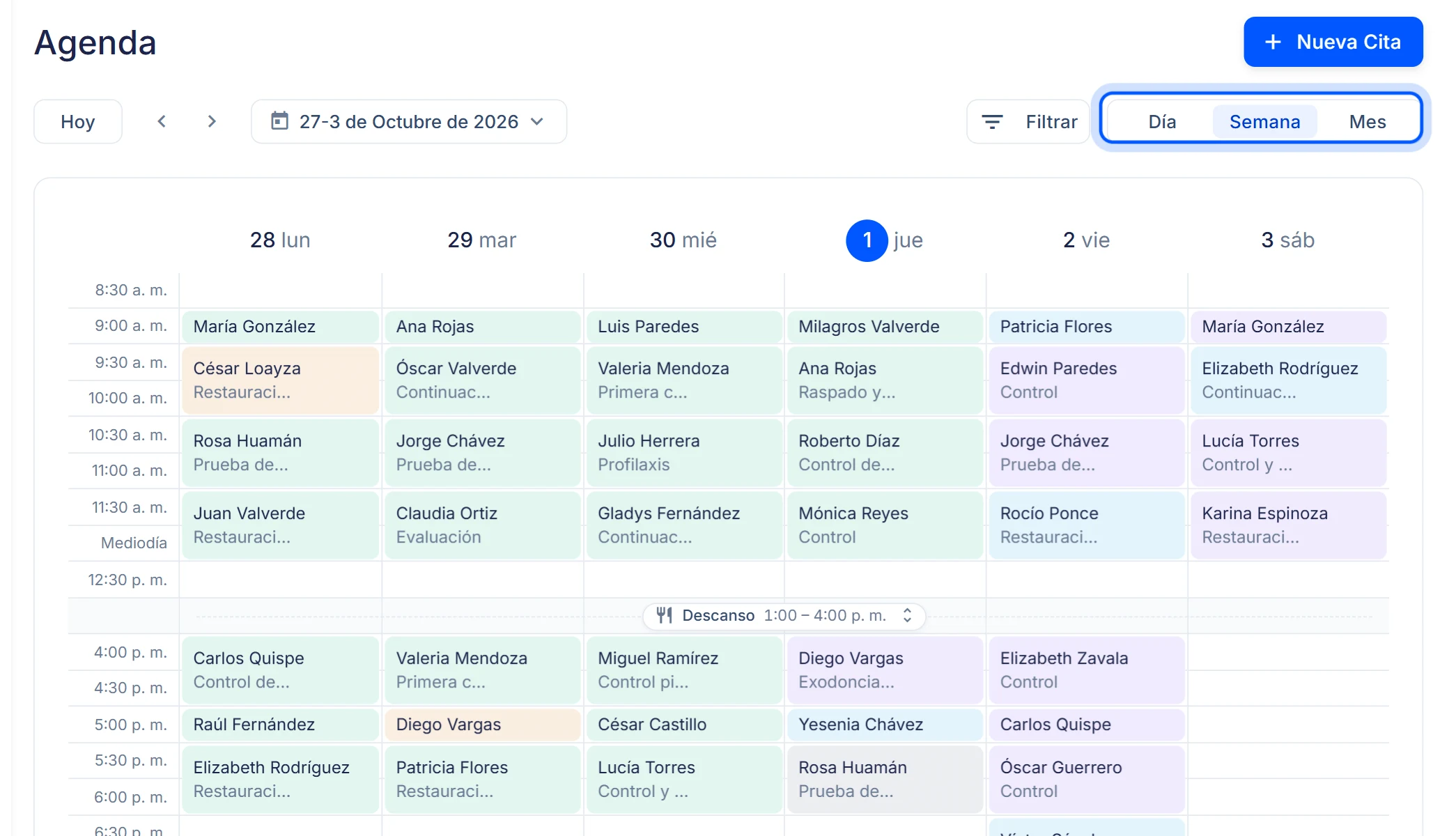This screenshot has width=1456, height=836.
Task: Select the 28 lun column header
Action: tap(280, 240)
